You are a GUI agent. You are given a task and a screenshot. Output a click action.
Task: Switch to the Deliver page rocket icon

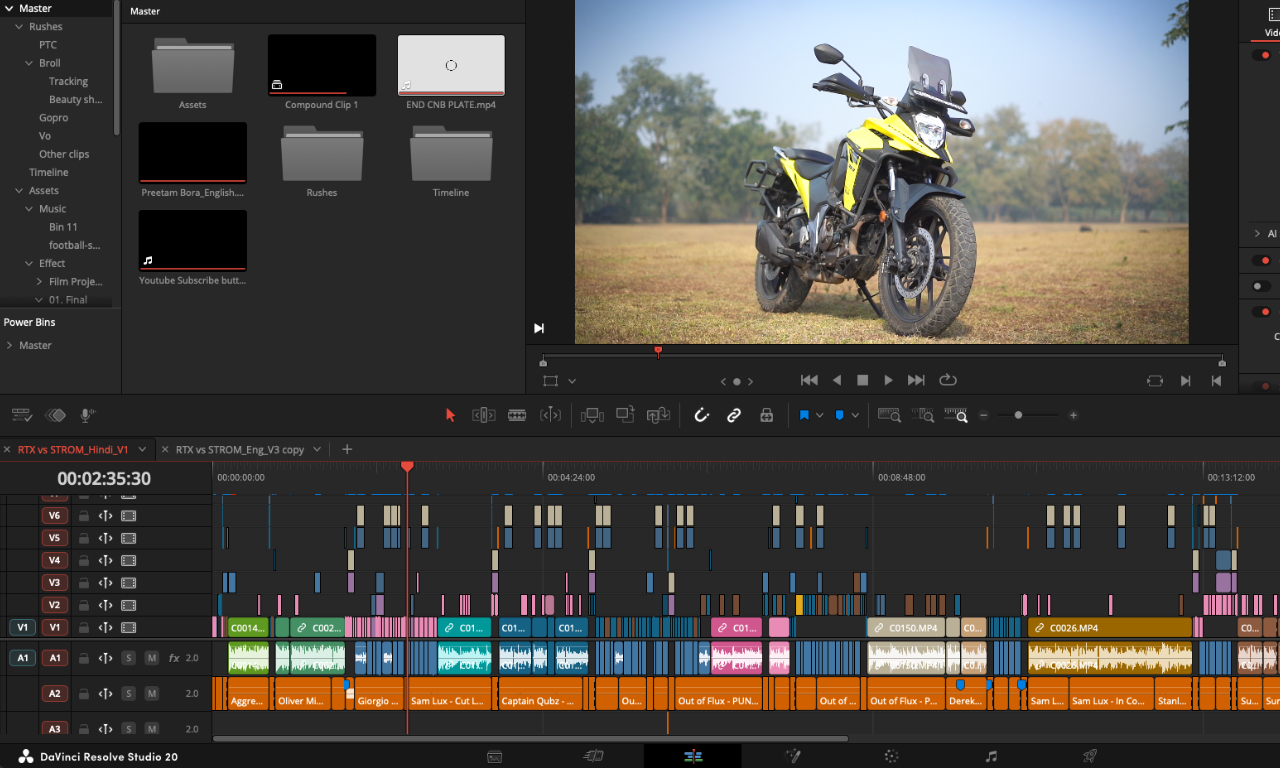tap(1090, 756)
